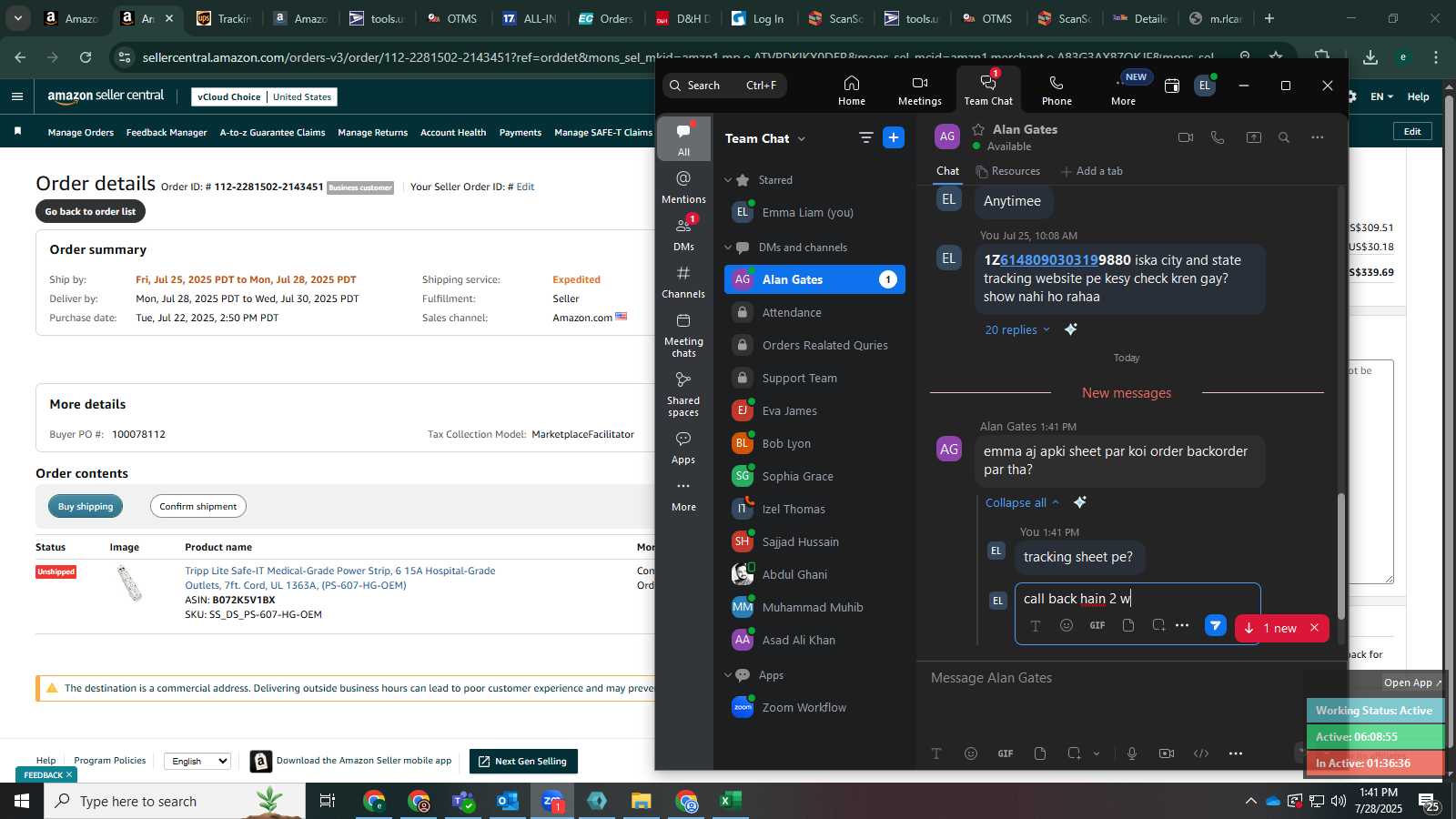Screen dimensions: 1456x819
Task: Attach file in reply box
Action: [x=1128, y=625]
